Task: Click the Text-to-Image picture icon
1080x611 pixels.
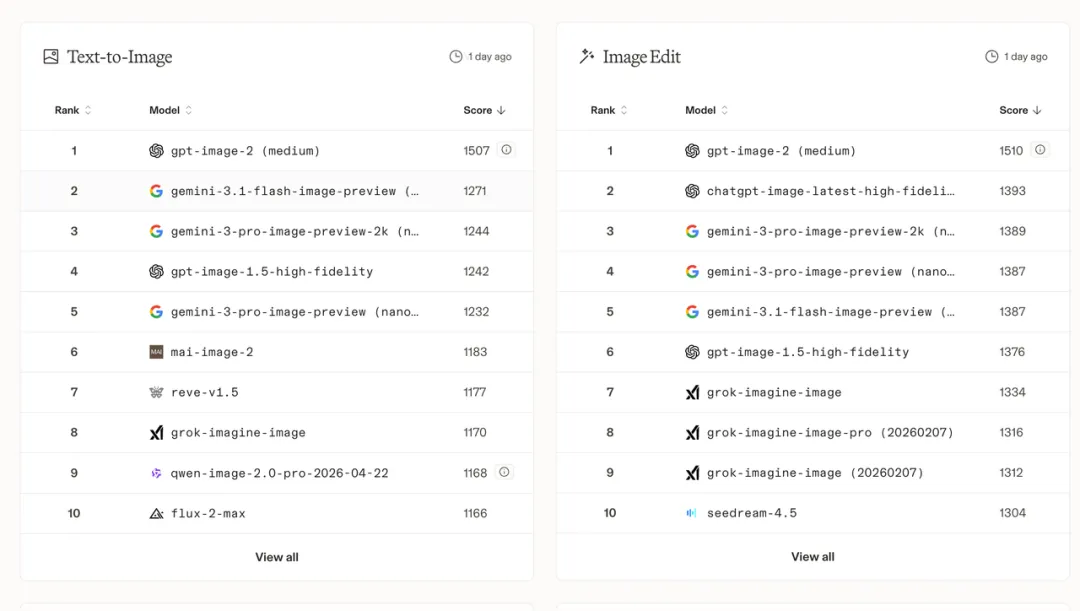Action: (x=51, y=57)
